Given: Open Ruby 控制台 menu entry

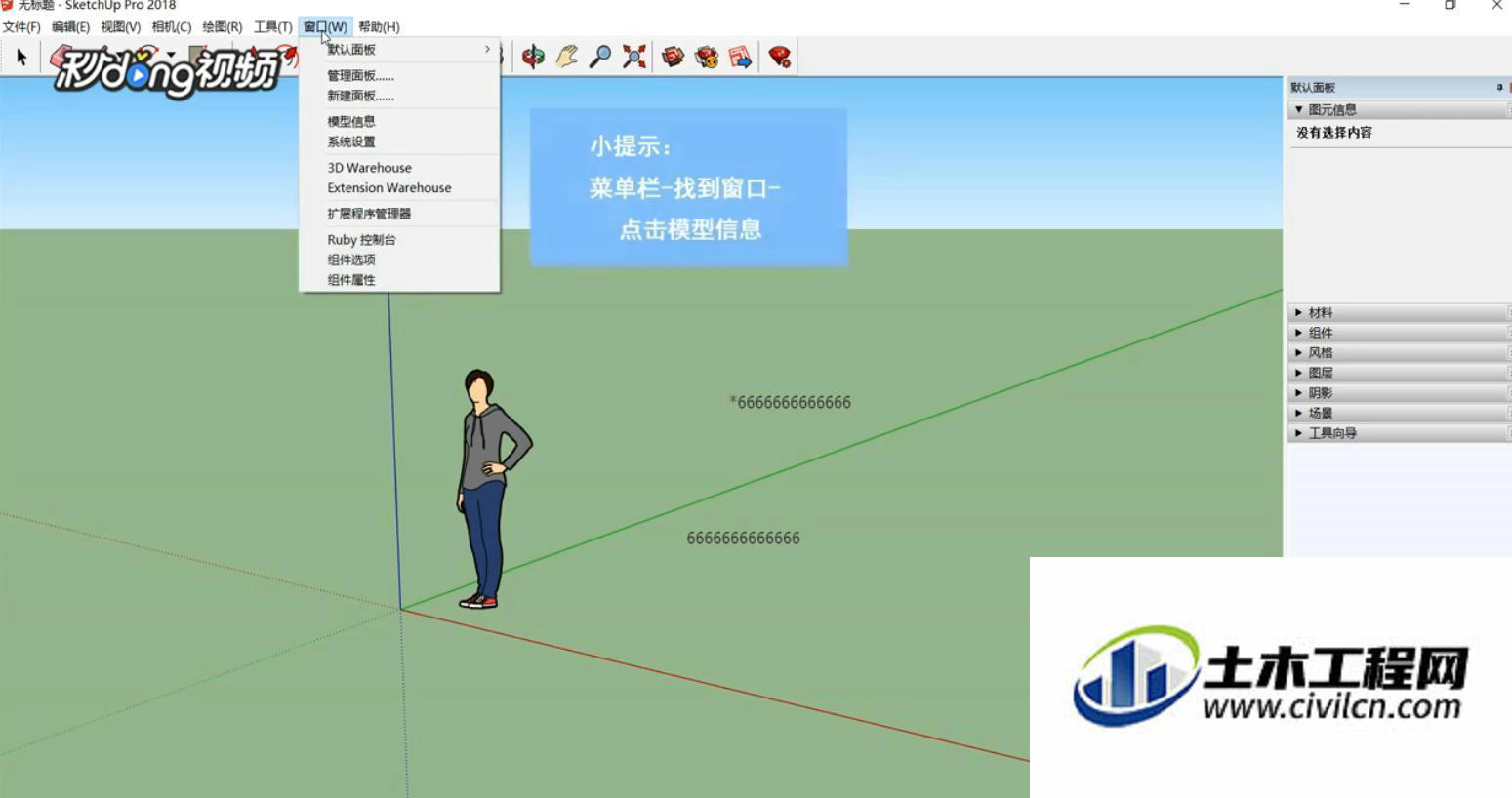Looking at the screenshot, I should point(399,239).
